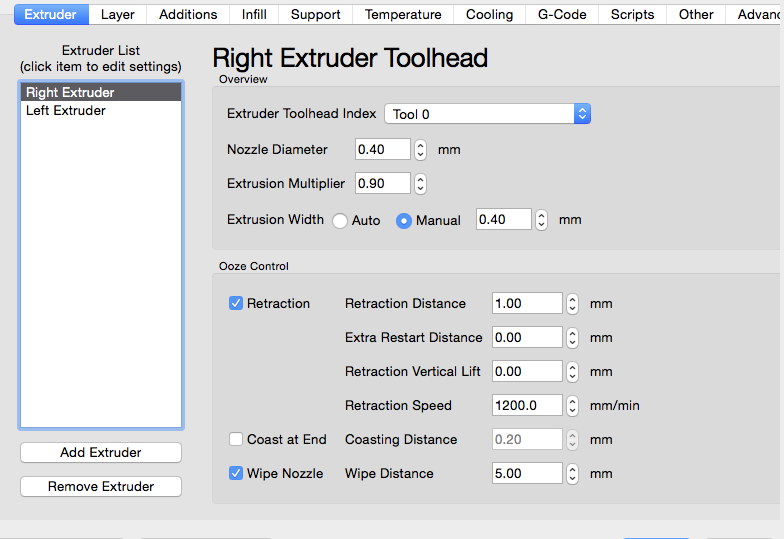Click the Retraction Speed stepper arrows

tap(573, 406)
